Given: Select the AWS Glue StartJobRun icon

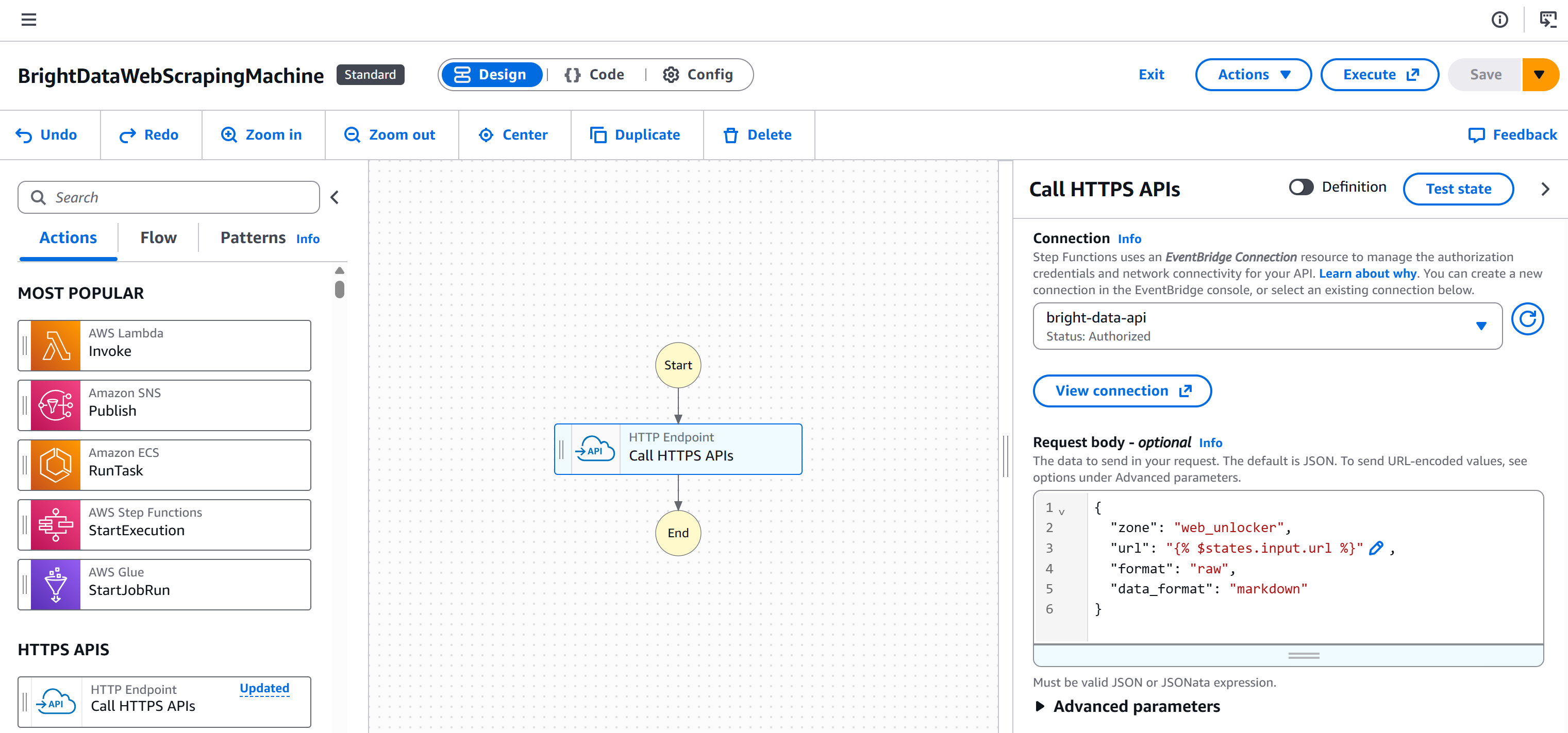Looking at the screenshot, I should pyautogui.click(x=54, y=584).
